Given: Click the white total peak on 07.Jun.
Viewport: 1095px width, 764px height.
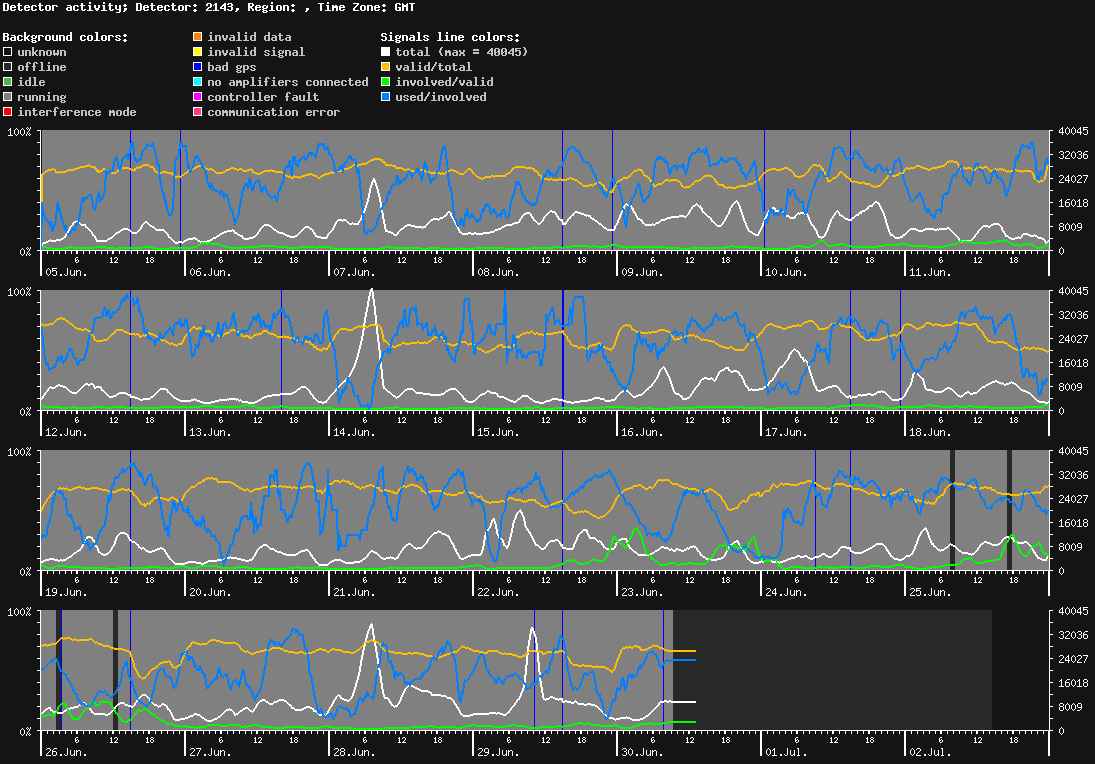Looking at the screenshot, I should coord(374,180).
